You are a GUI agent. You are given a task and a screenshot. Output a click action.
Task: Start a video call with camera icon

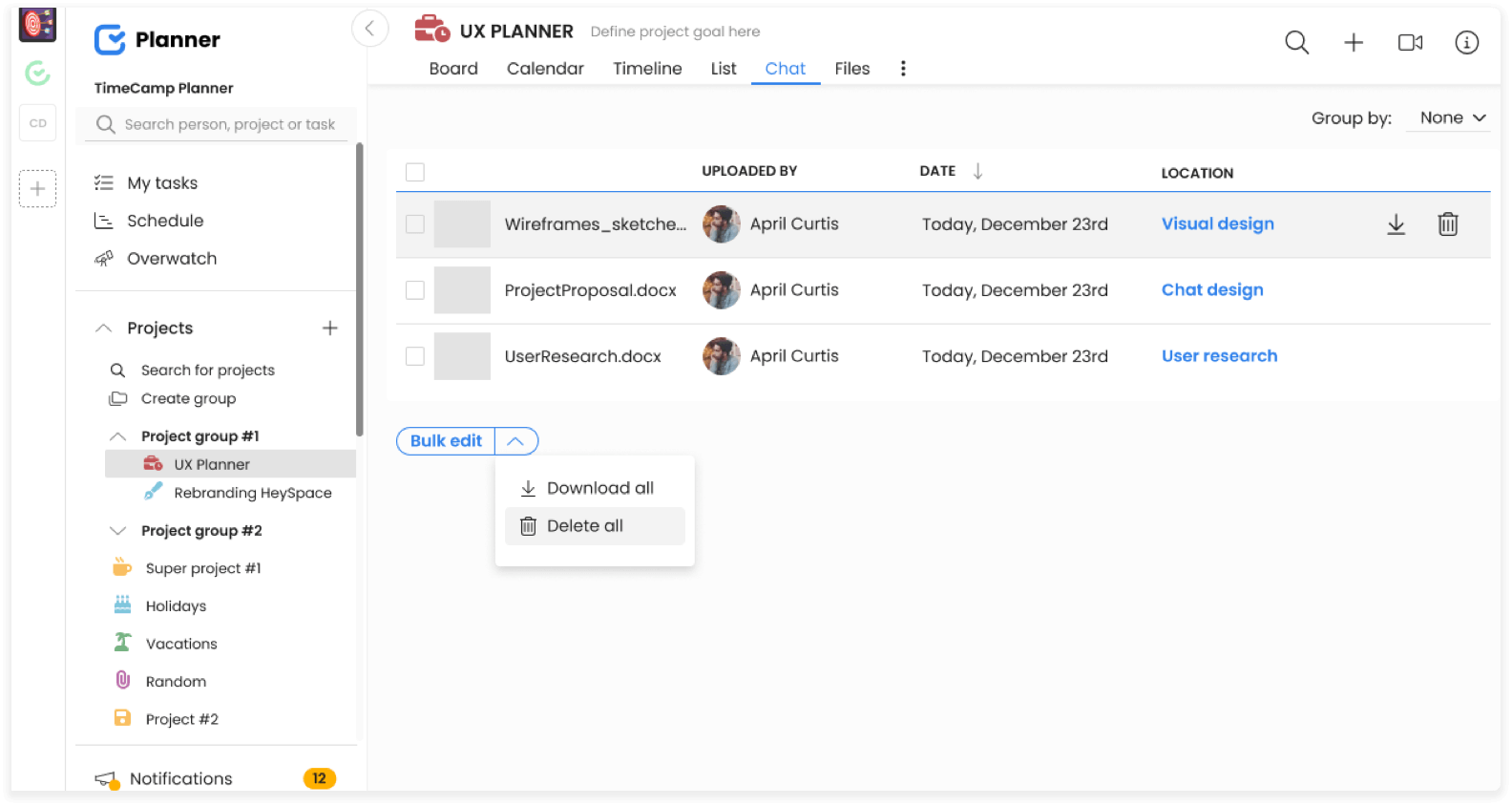[x=1410, y=42]
